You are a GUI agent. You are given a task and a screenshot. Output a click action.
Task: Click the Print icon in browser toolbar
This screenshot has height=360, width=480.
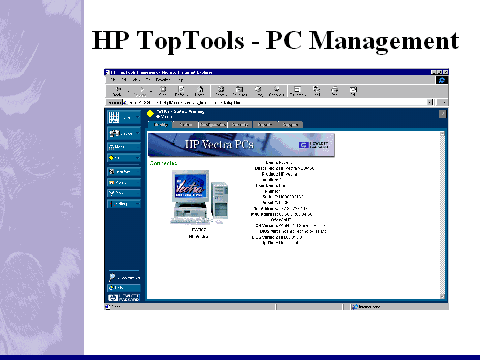pos(334,91)
